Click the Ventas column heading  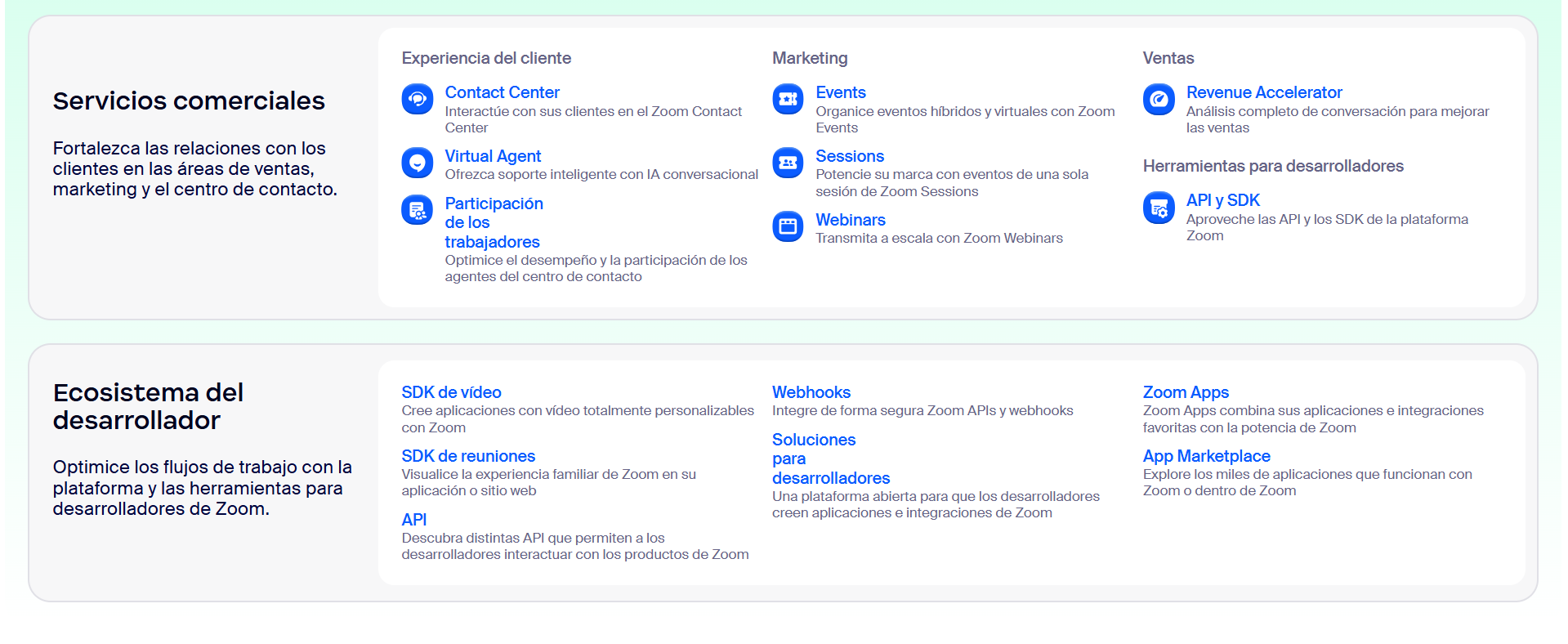click(1168, 58)
